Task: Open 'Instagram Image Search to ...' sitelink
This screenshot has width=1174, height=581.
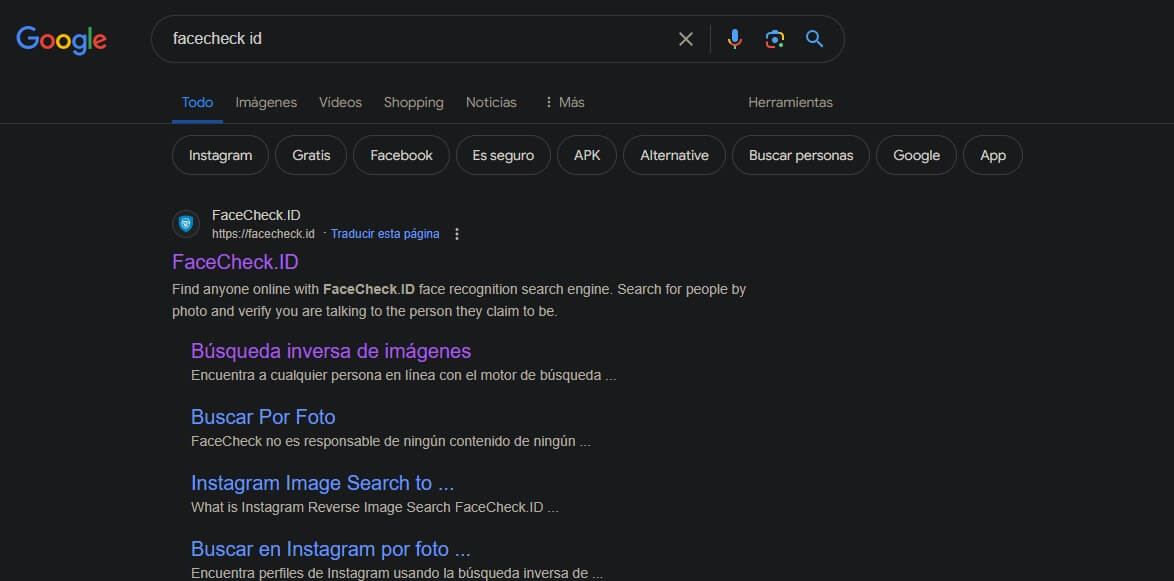Action: point(323,483)
